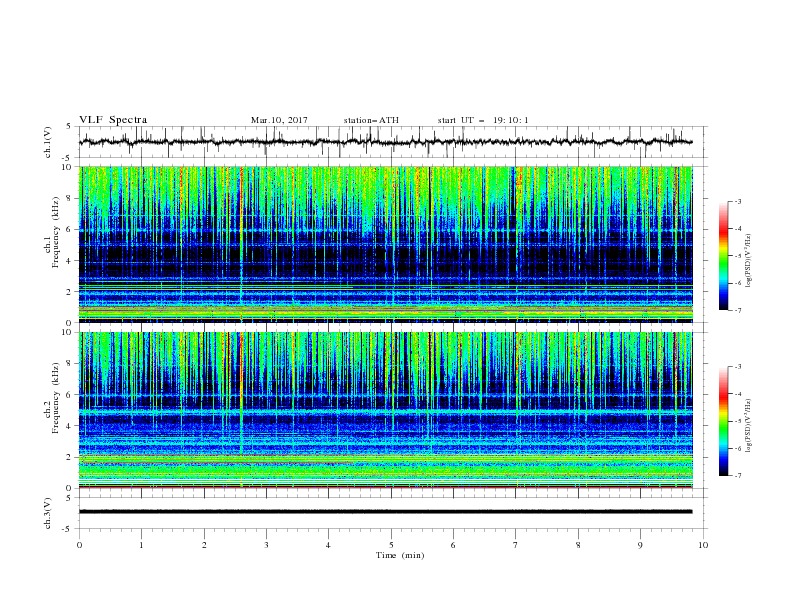Click the "start UT = 19:10:1" label
Image resolution: width=792 pixels, height=612 pixels.
coord(483,120)
